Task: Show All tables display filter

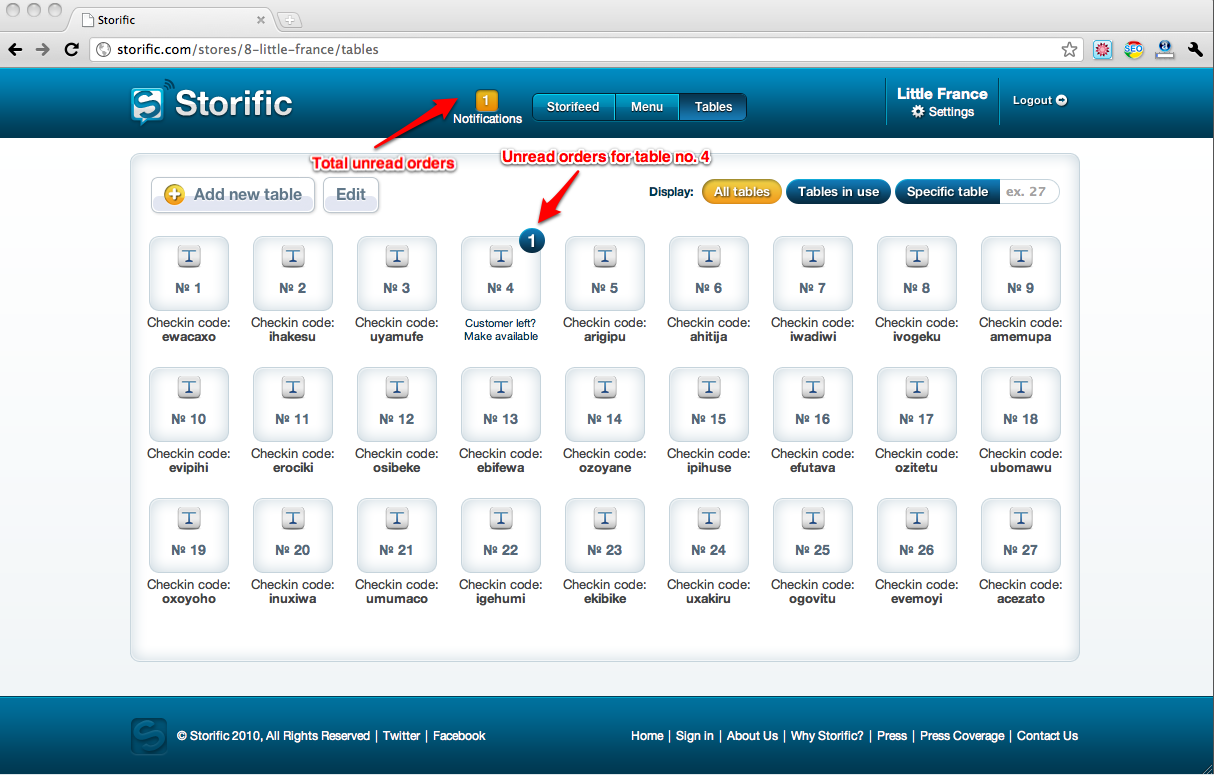Action: coord(742,192)
